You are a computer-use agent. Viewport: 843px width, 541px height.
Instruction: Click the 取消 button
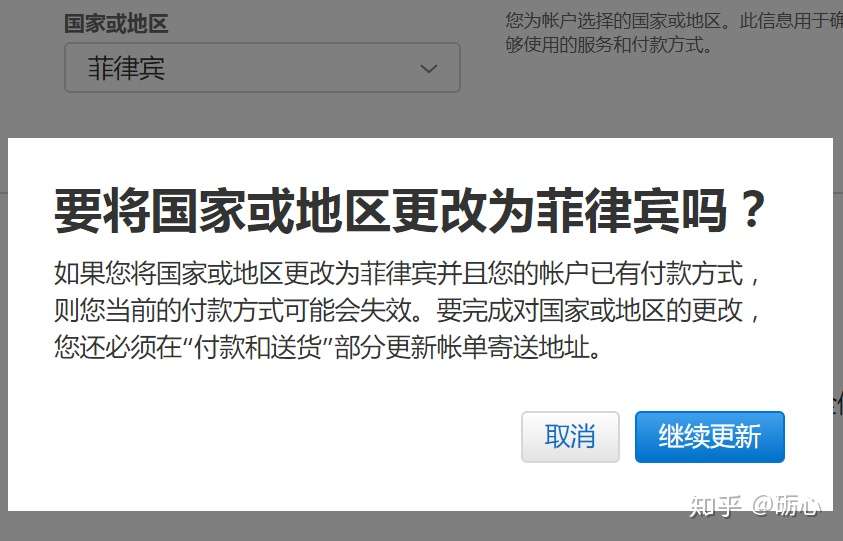click(570, 437)
